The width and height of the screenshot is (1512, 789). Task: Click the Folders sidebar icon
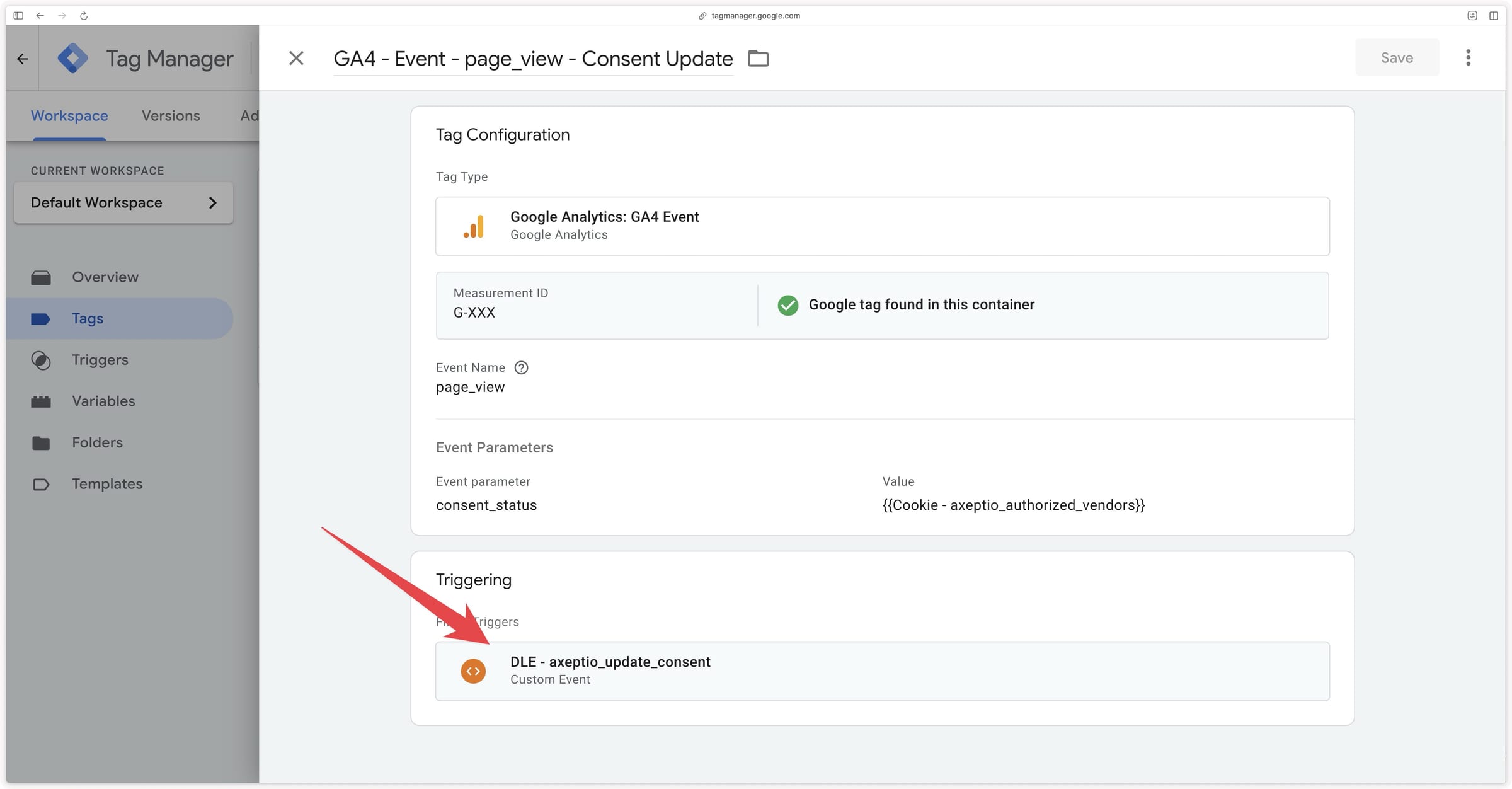[41, 443]
